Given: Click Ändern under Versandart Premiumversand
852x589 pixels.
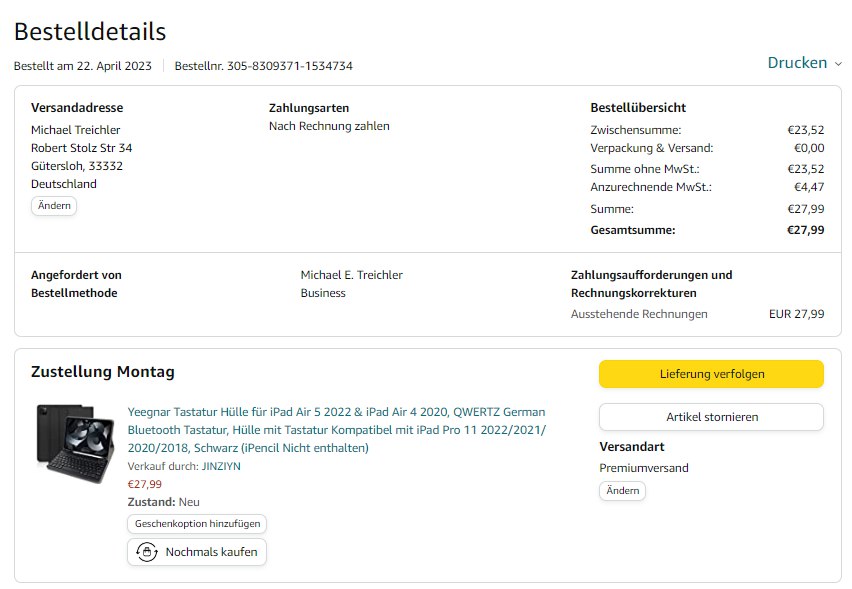Looking at the screenshot, I should tap(622, 491).
